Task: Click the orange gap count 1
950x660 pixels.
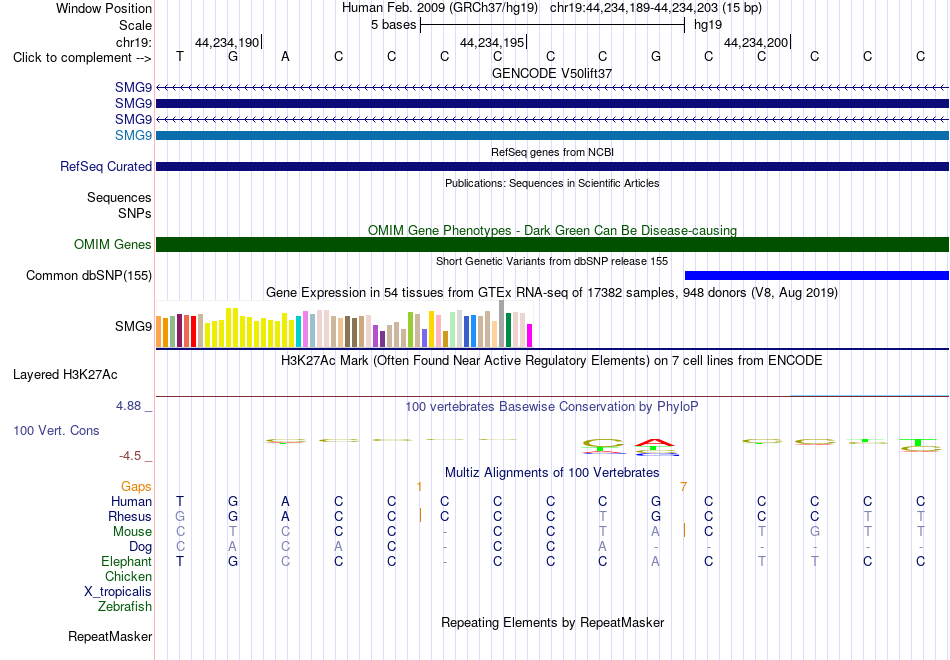Action: click(419, 487)
